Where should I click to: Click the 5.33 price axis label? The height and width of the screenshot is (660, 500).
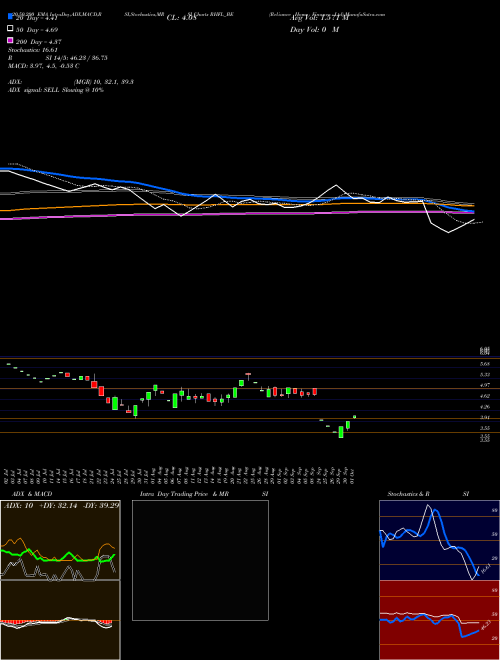click(485, 374)
